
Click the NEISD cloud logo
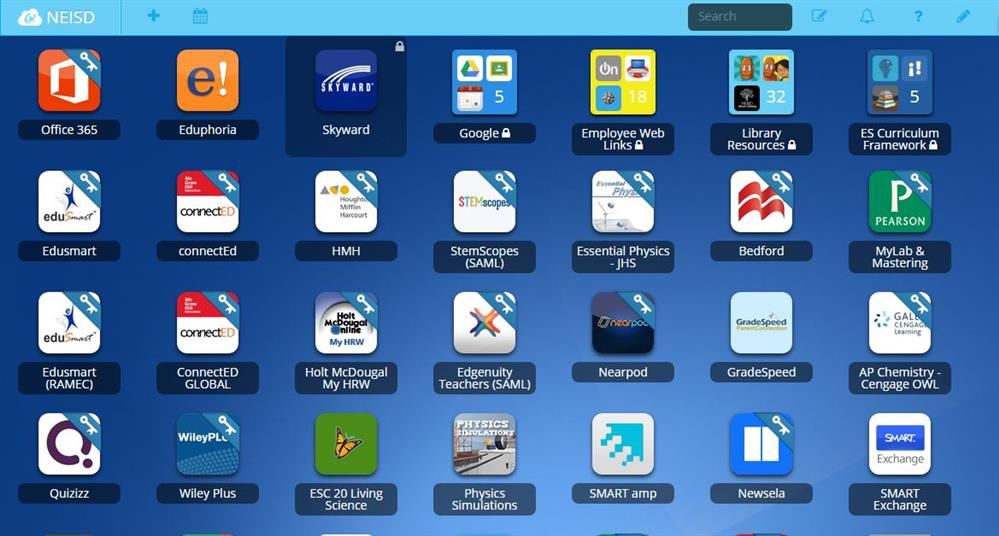click(x=30, y=17)
